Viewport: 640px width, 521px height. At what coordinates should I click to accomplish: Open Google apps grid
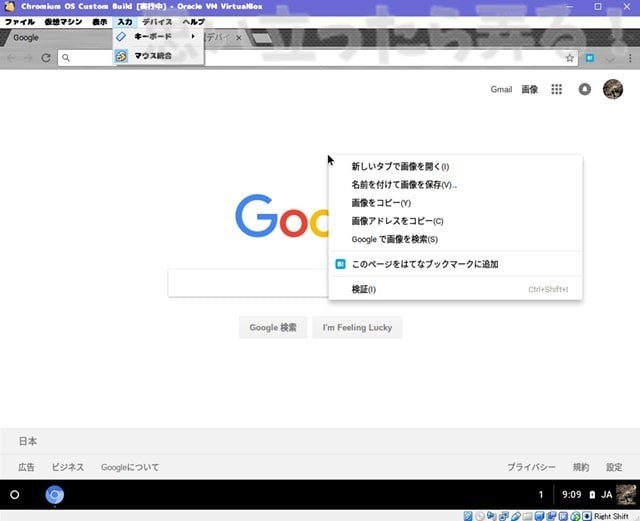[x=556, y=89]
